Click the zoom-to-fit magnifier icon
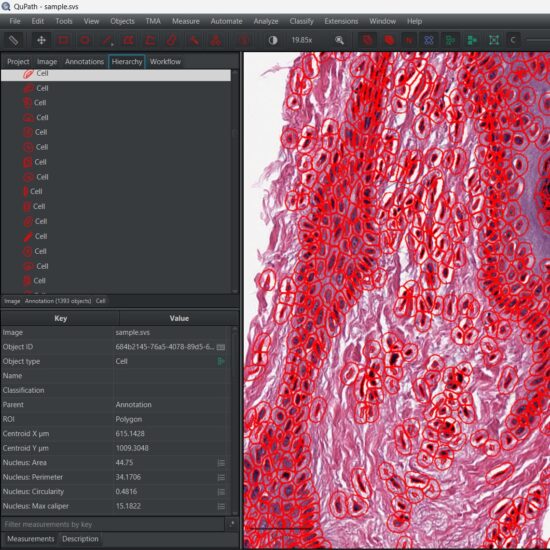 [x=339, y=40]
